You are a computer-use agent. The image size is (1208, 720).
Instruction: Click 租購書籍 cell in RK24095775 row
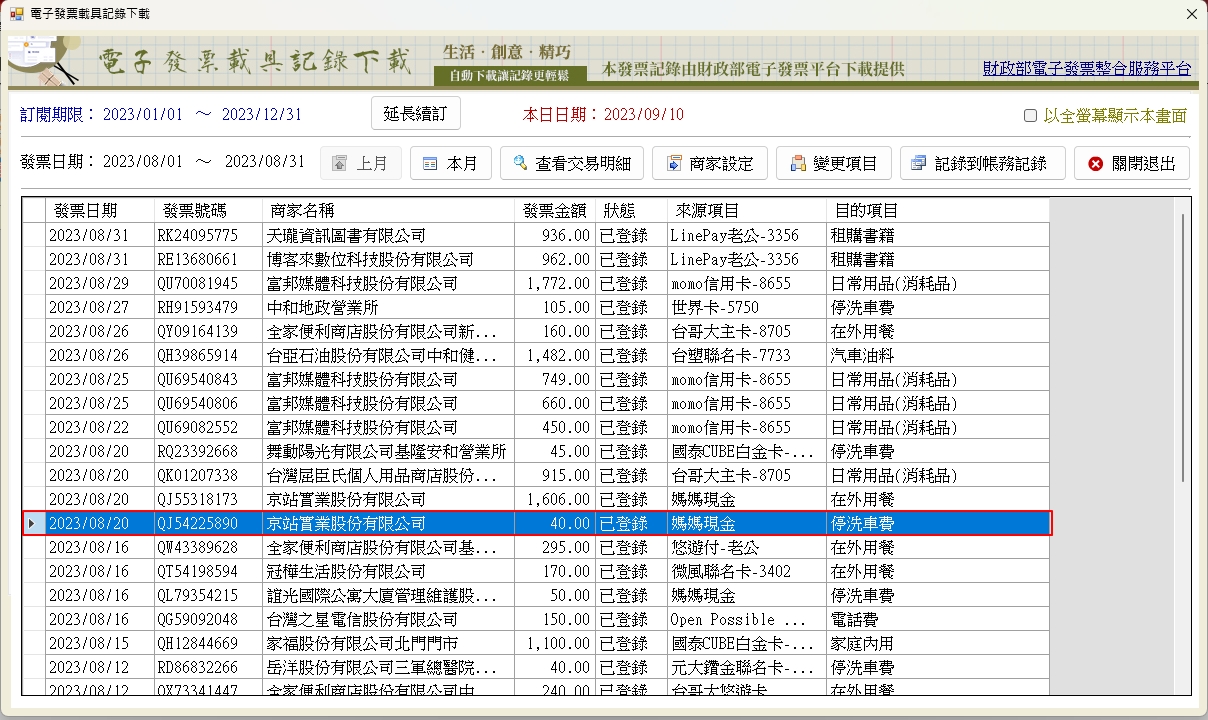click(x=938, y=236)
